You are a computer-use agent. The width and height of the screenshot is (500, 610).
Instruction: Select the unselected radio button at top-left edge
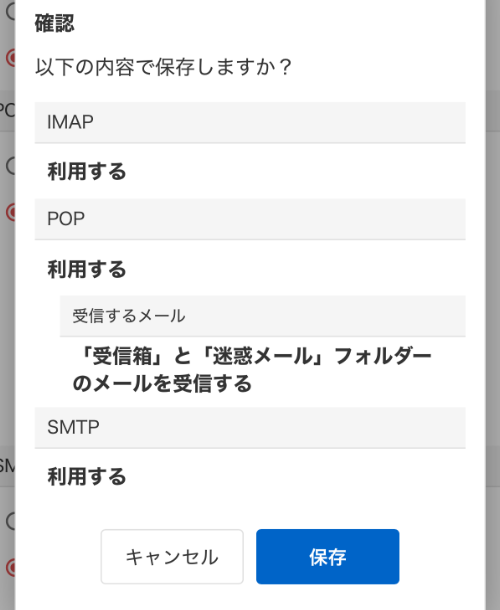[11, 11]
